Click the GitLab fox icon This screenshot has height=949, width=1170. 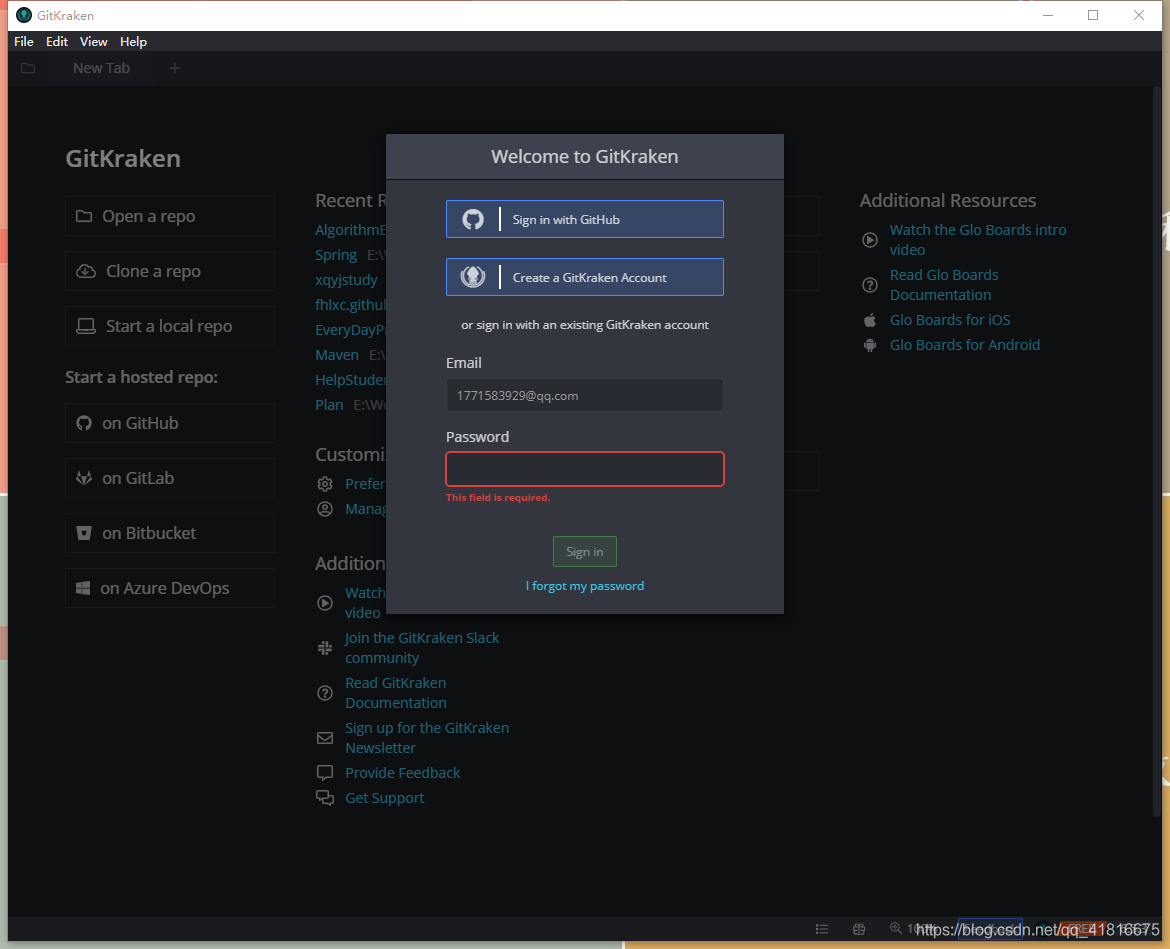[x=84, y=478]
